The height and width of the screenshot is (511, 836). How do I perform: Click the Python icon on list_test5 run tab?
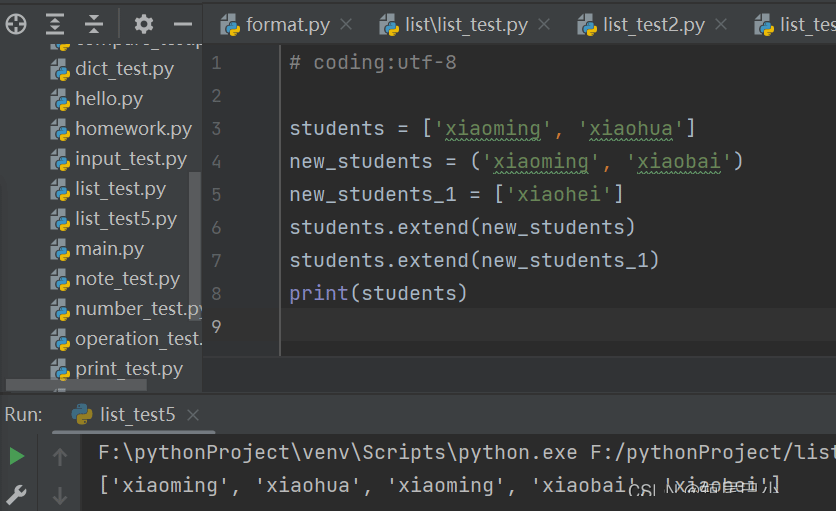coord(82,414)
